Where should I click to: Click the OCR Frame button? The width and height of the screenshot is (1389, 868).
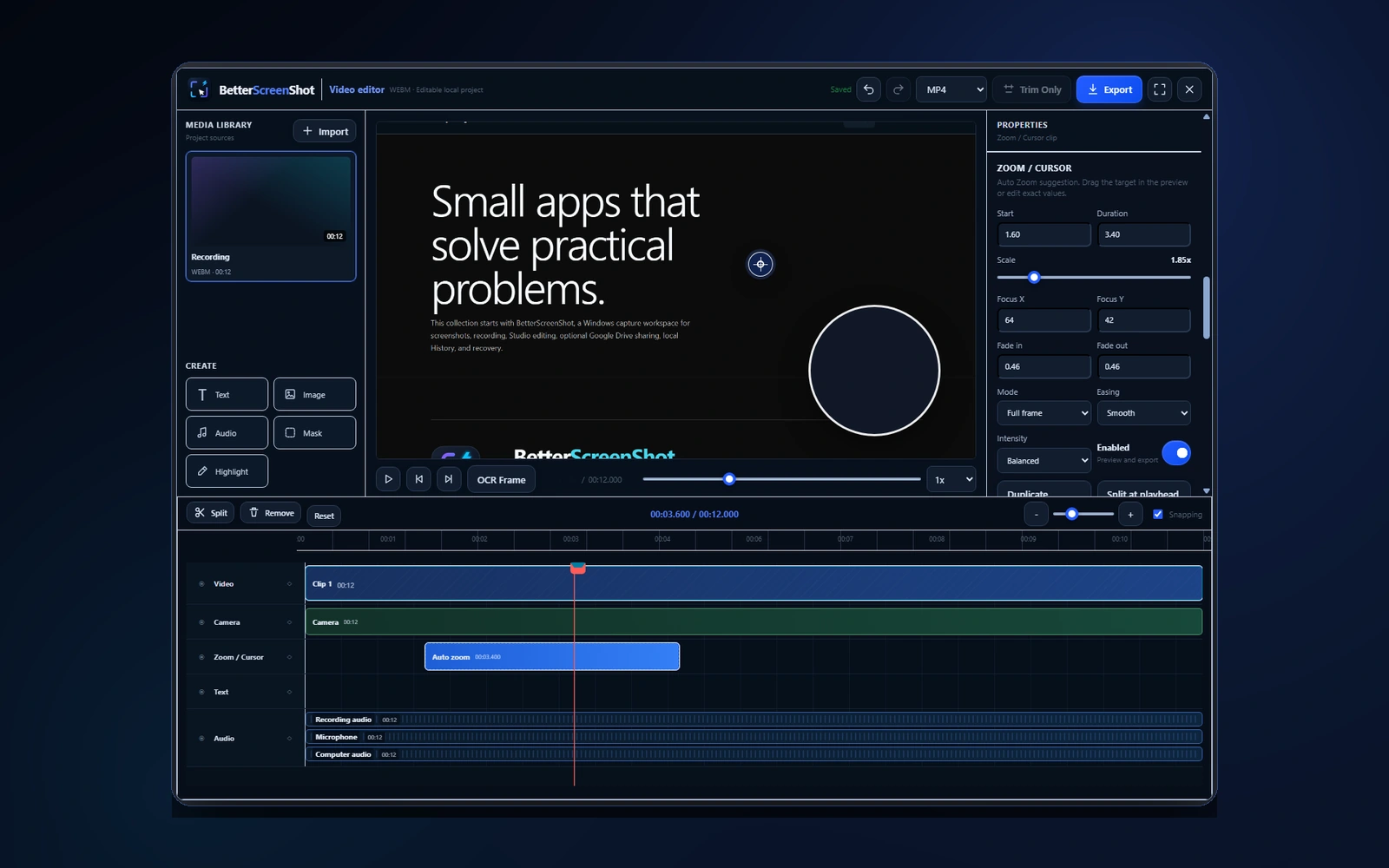click(x=501, y=479)
